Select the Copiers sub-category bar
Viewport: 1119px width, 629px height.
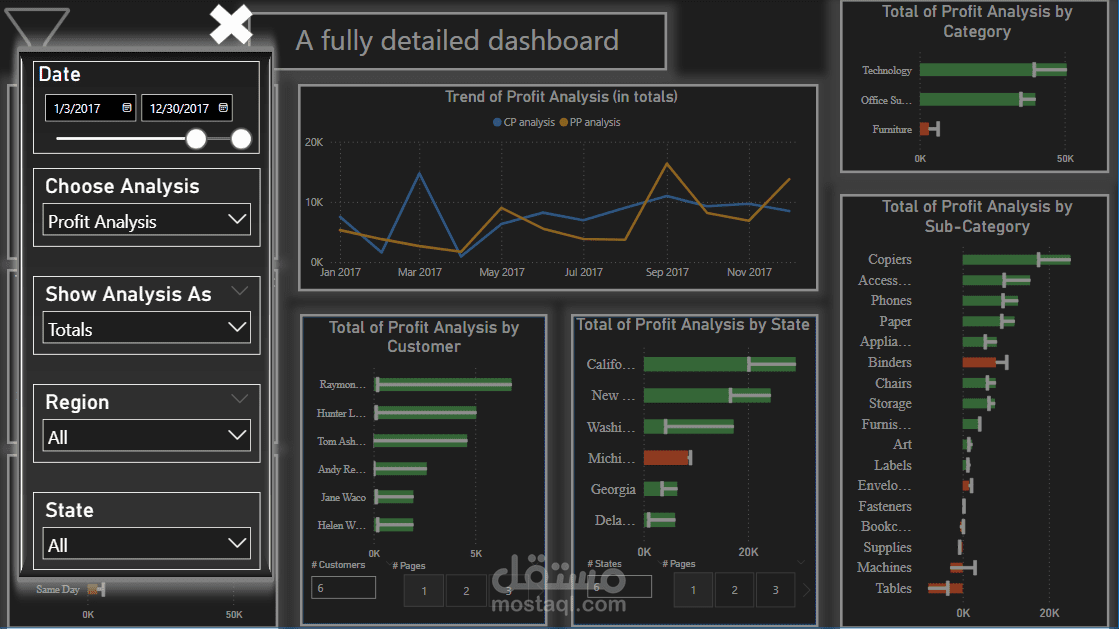1016,260
